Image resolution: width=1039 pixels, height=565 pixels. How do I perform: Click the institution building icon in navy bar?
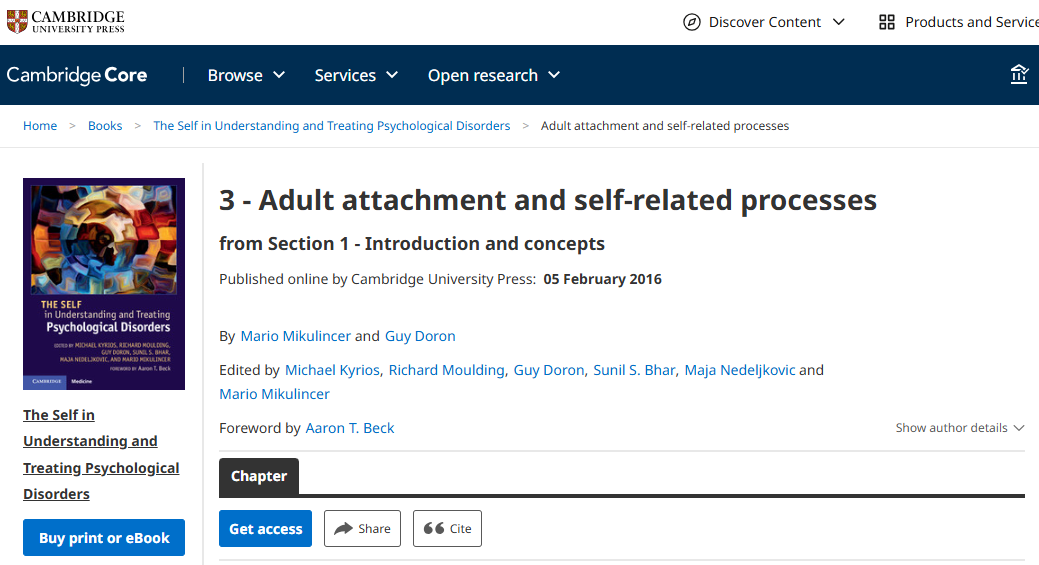pos(1019,74)
